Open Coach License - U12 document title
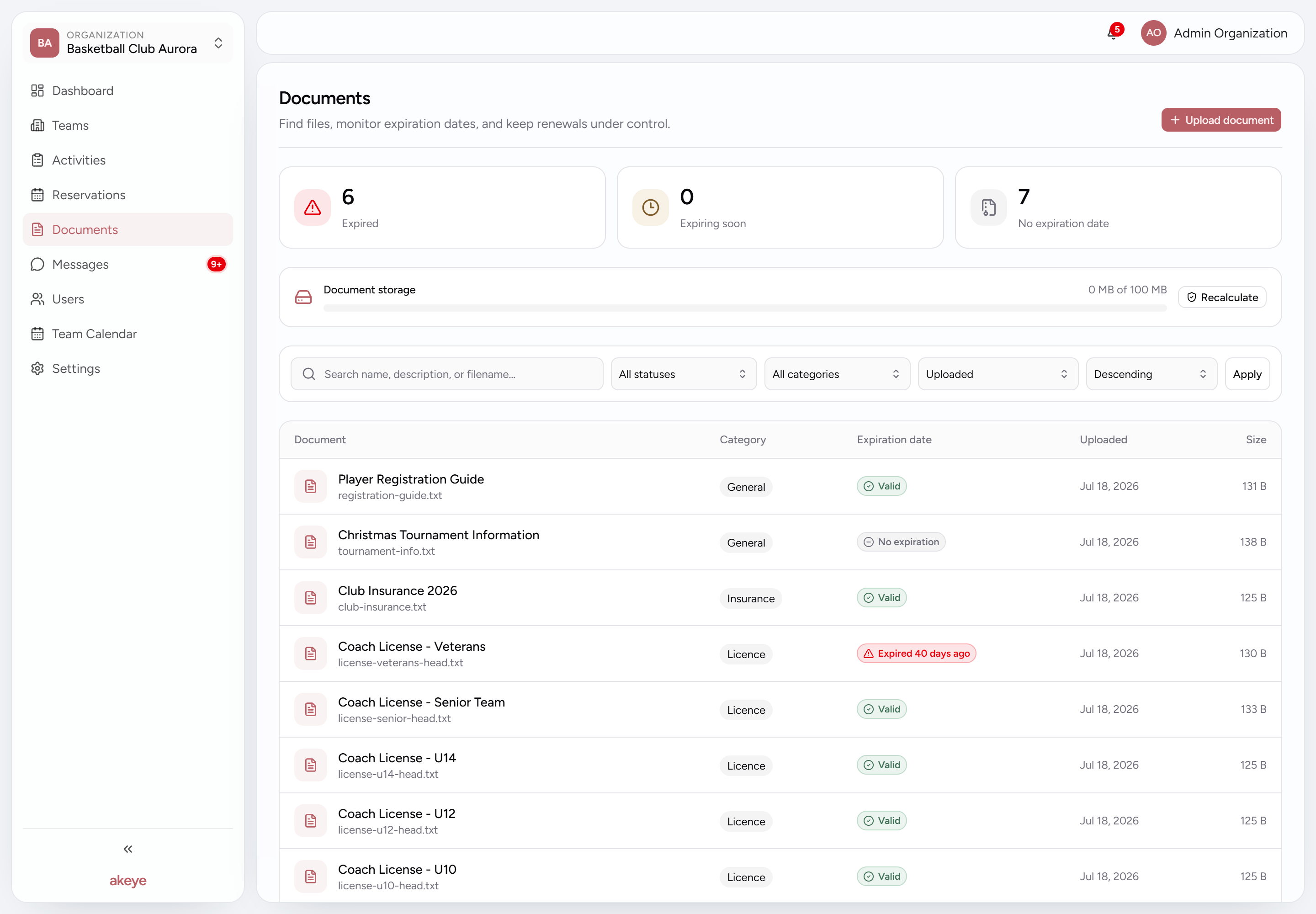This screenshot has height=914, width=1316. pos(396,814)
